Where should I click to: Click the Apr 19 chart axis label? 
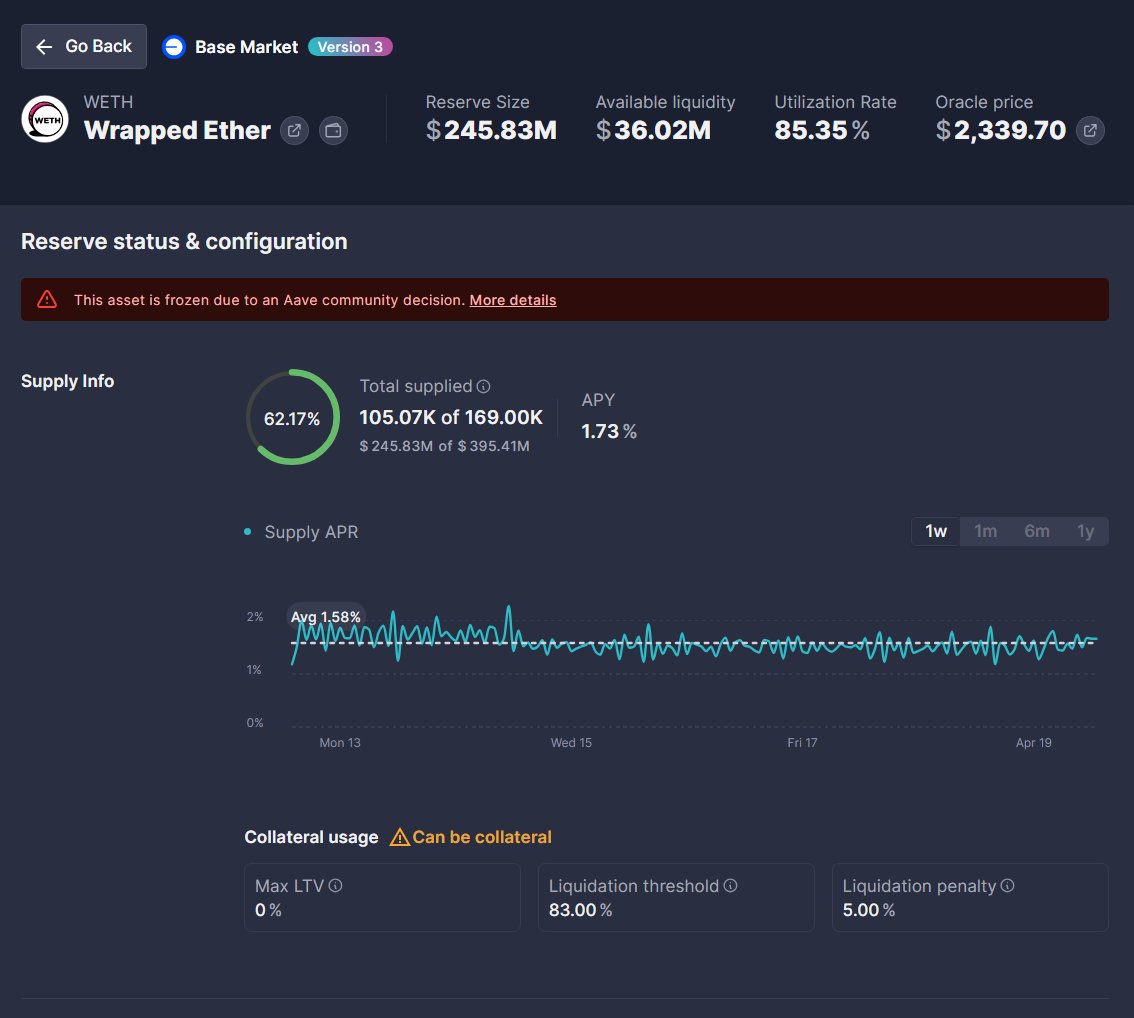pos(1033,743)
